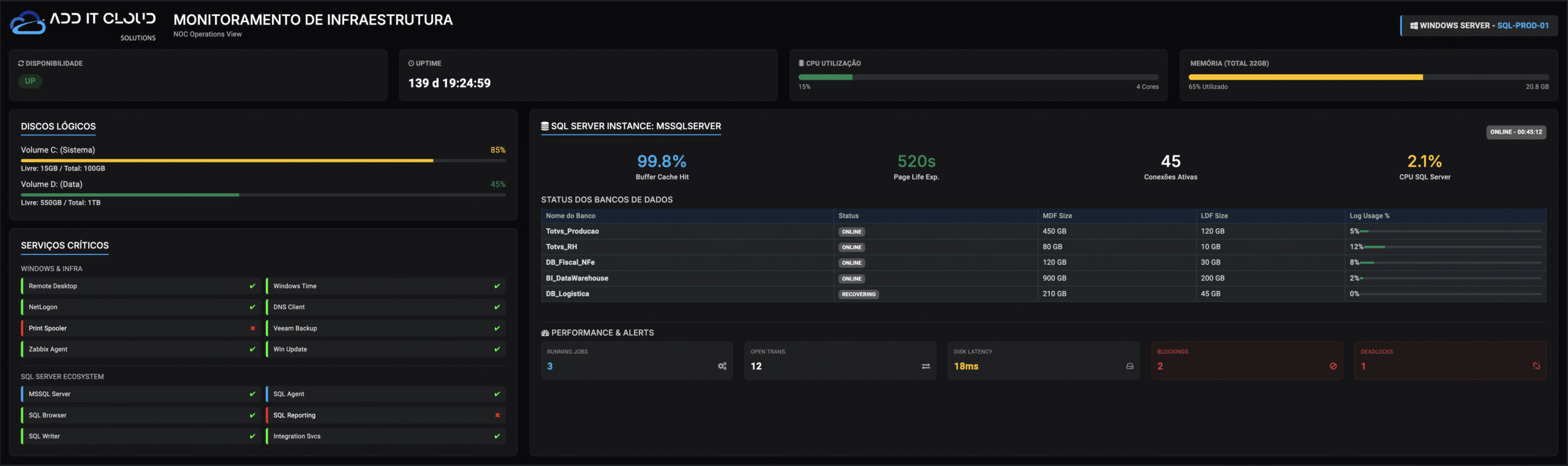Screen dimensions: 1568x466
Task: Click the green UP availability badge
Action: (x=30, y=81)
